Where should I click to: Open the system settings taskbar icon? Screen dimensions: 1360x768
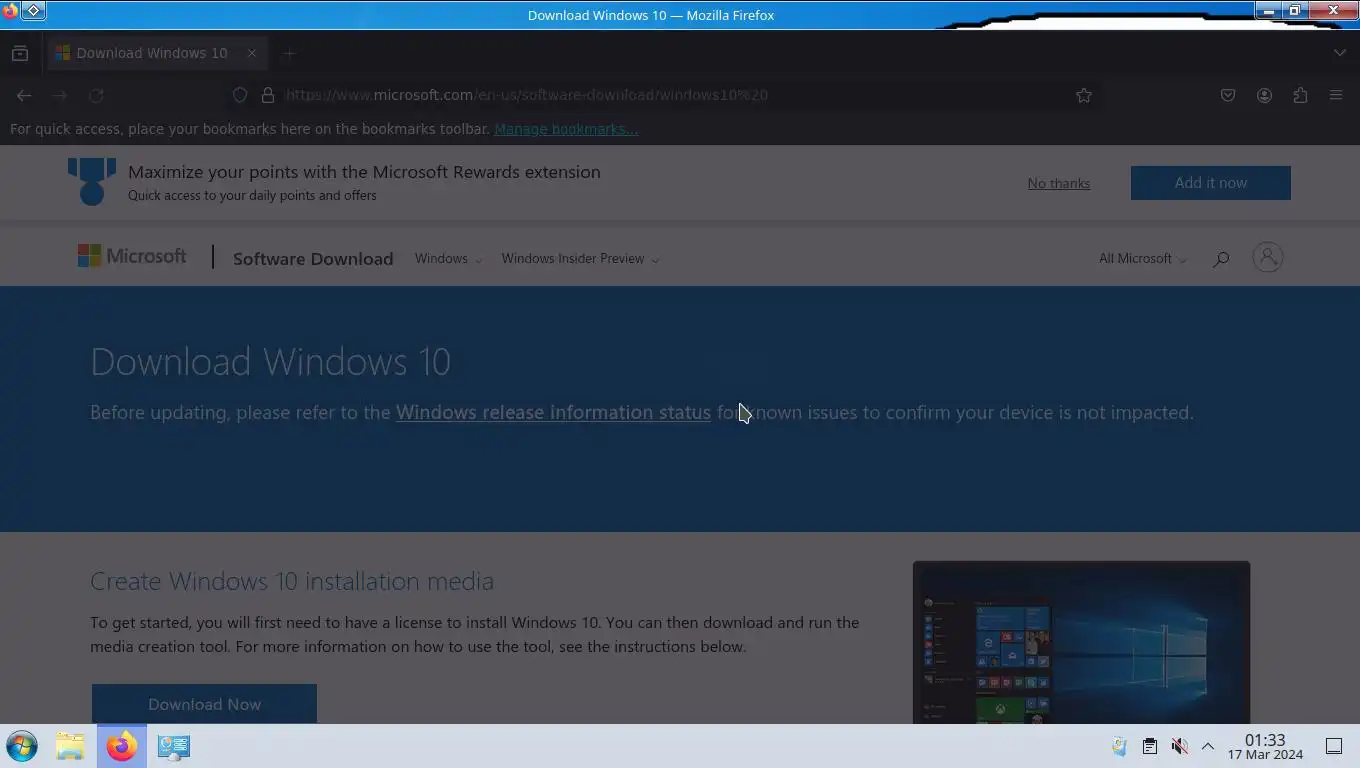pos(174,746)
